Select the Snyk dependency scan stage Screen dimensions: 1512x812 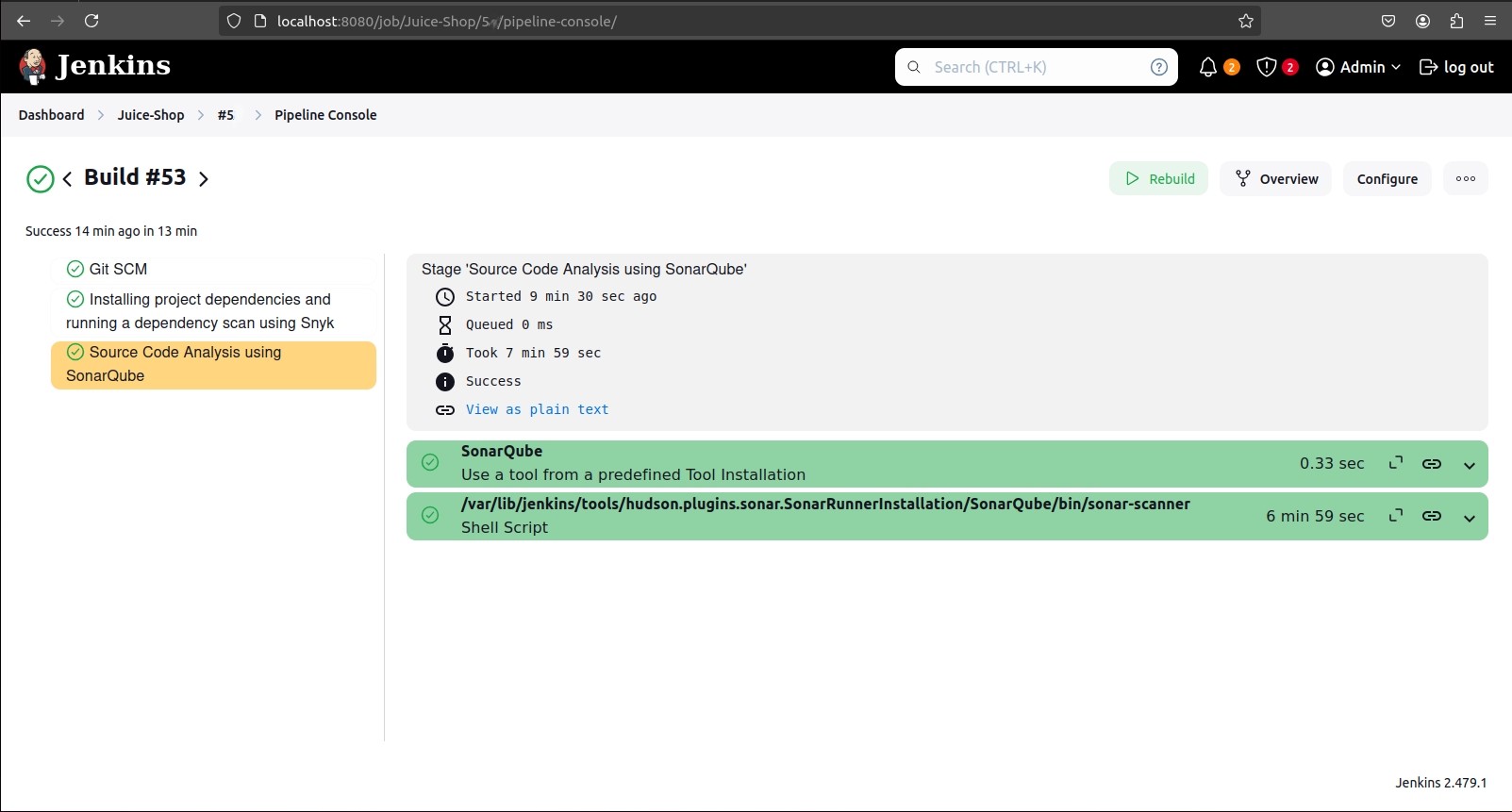coord(213,311)
